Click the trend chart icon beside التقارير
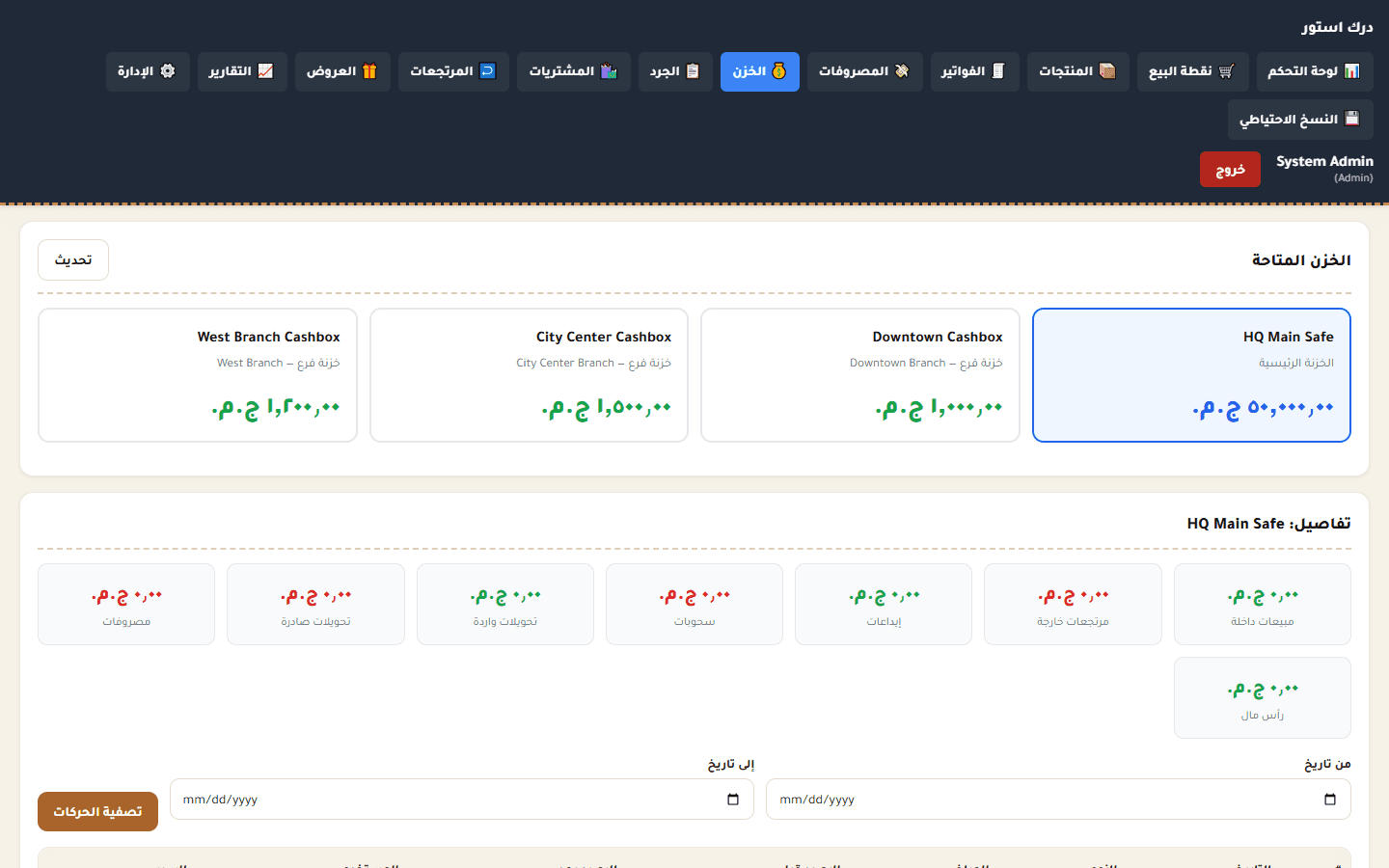The height and width of the screenshot is (868, 1389). point(265,71)
